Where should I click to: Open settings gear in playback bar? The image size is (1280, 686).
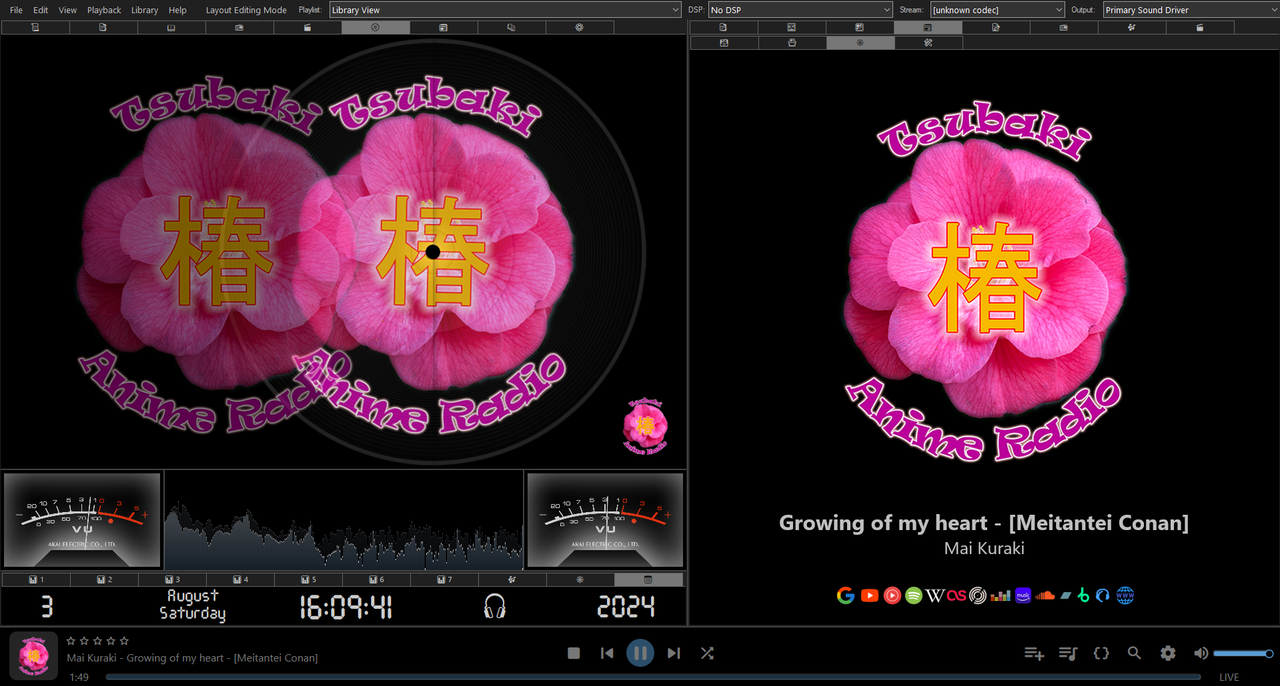[1168, 653]
